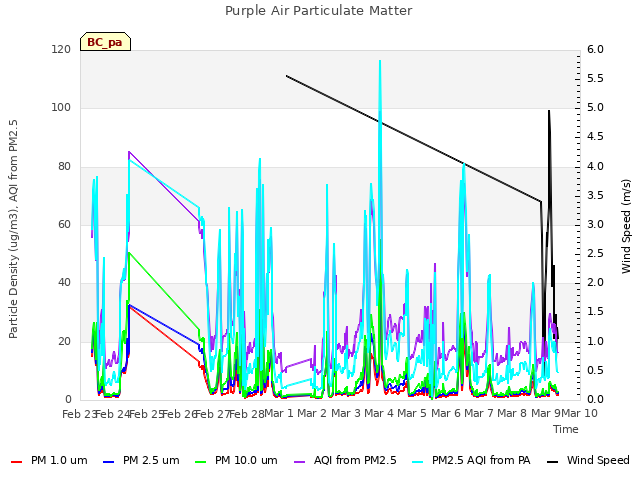
Task: Toggle the PM 10.0 um legend label
Action: tap(246, 460)
